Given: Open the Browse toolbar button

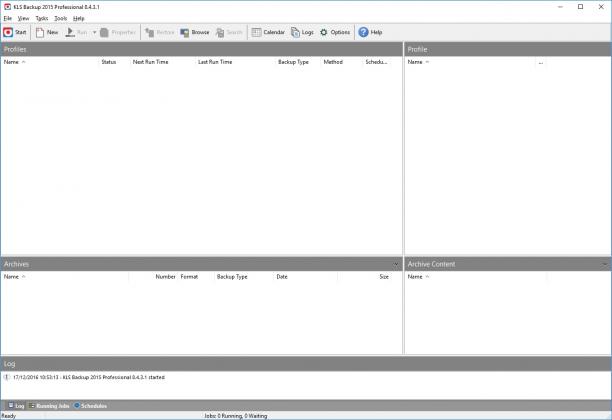Looking at the screenshot, I should coord(195,32).
